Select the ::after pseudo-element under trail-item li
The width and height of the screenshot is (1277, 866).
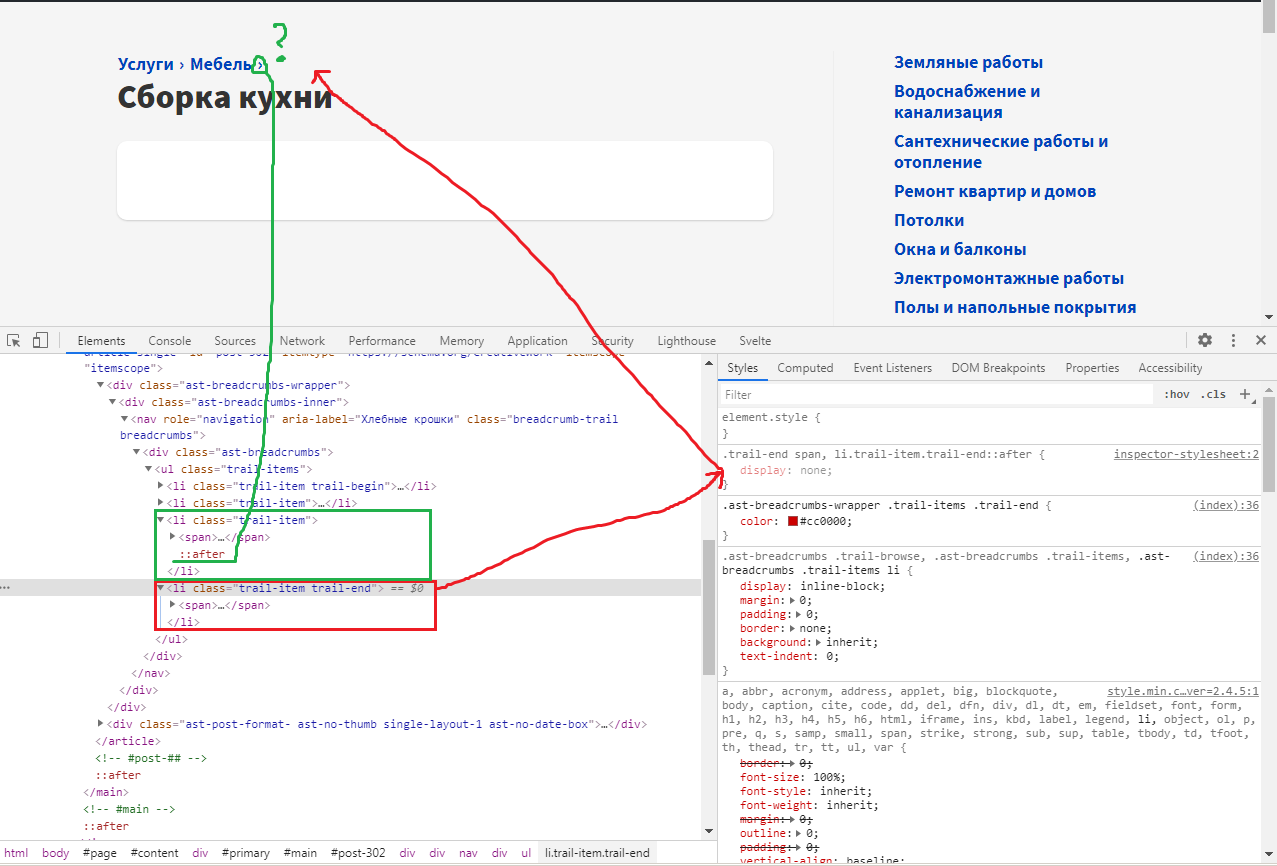[x=202, y=554]
